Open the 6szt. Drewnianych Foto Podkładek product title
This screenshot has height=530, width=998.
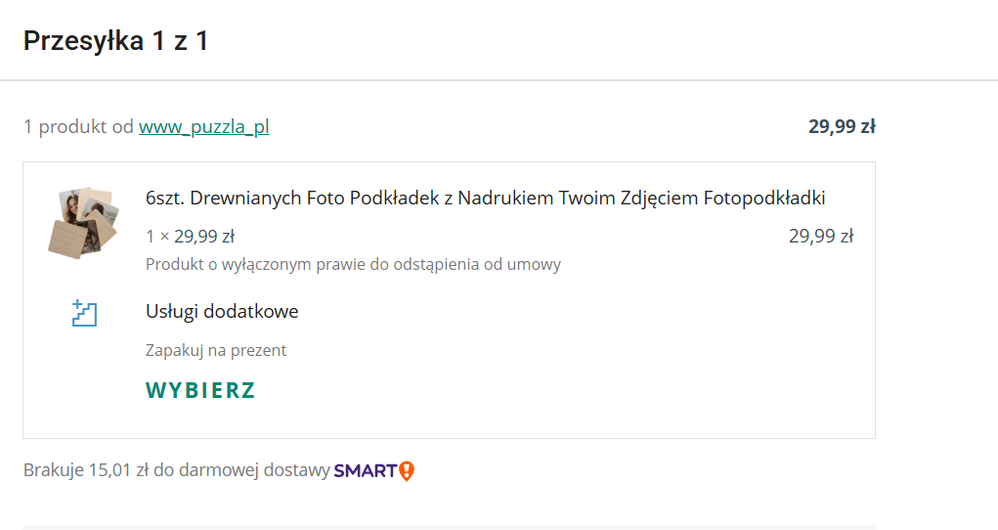pos(485,198)
